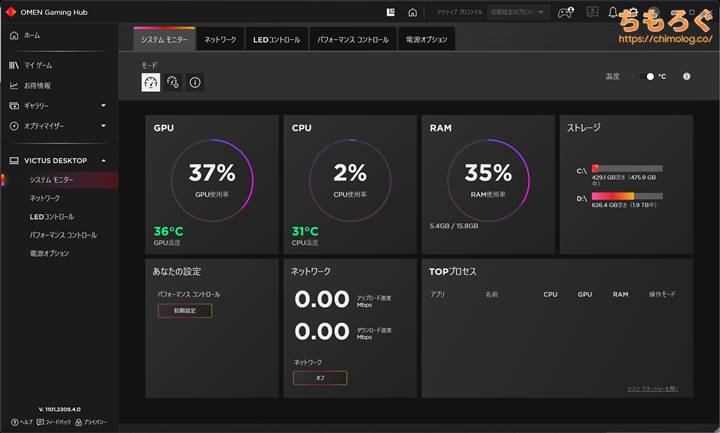
Task: Switch to the 電源オプション tab
Action: [x=426, y=39]
